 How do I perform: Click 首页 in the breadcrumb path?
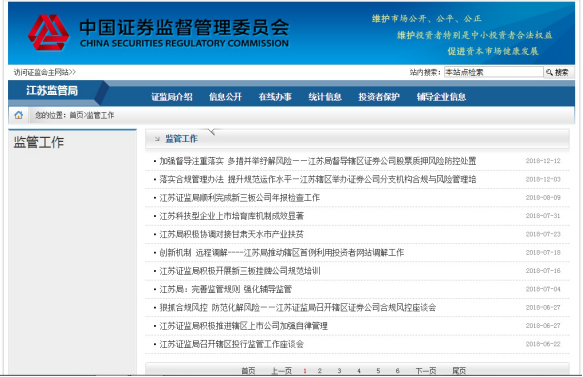77,116
